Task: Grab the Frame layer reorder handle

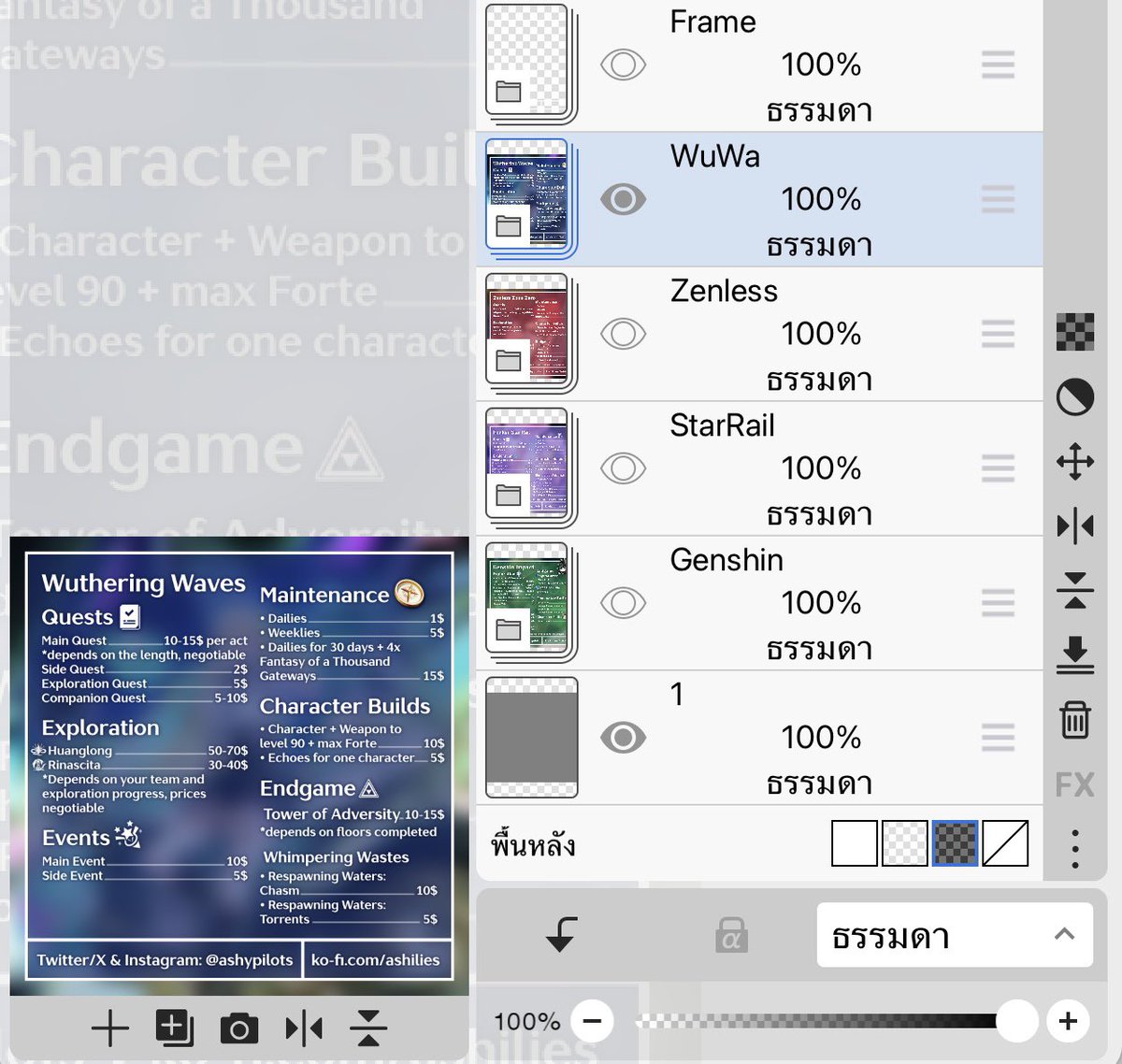Action: tap(998, 65)
